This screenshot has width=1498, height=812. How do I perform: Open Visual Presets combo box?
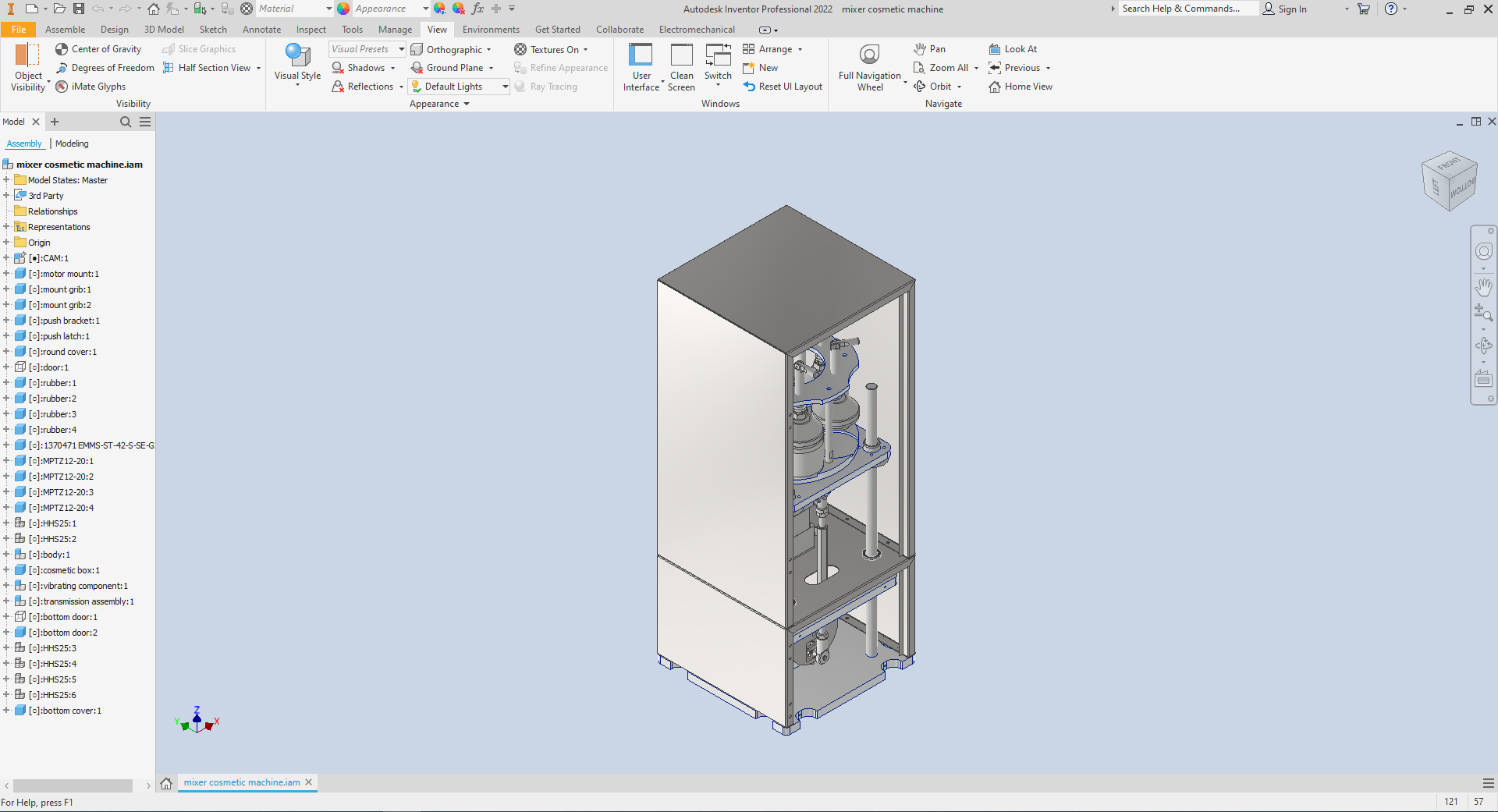pyautogui.click(x=367, y=49)
